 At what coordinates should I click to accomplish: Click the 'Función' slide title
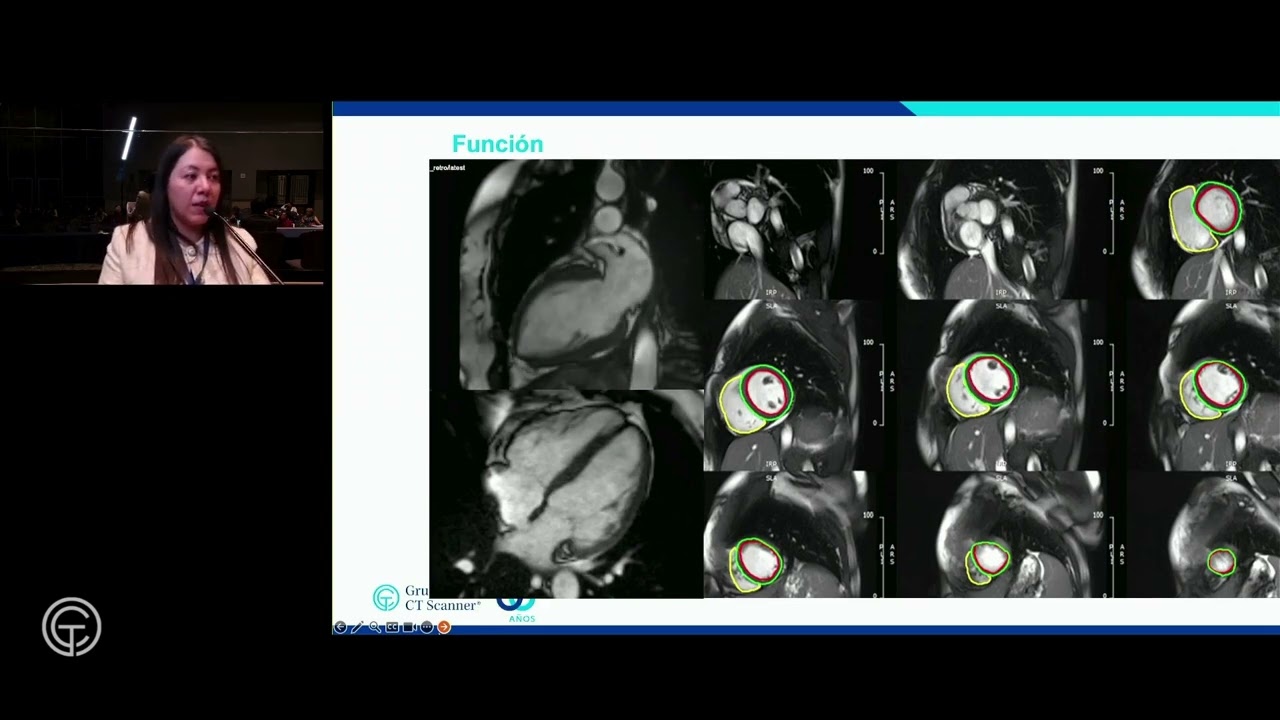tap(497, 144)
